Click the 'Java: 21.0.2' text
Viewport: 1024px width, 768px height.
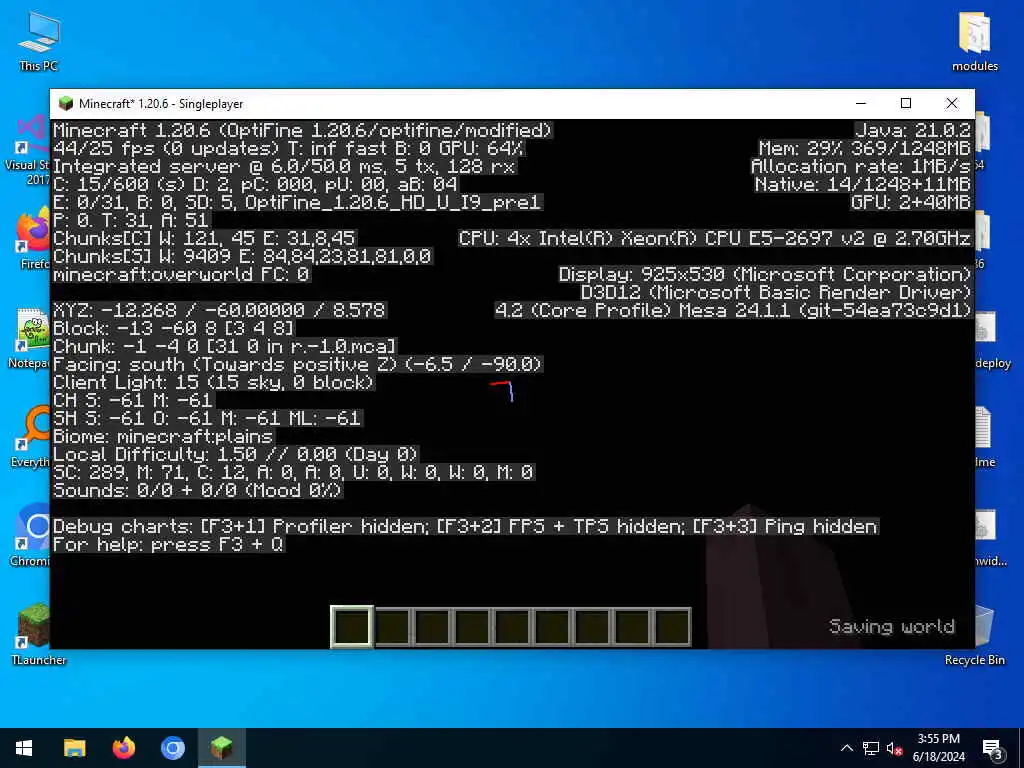913,131
